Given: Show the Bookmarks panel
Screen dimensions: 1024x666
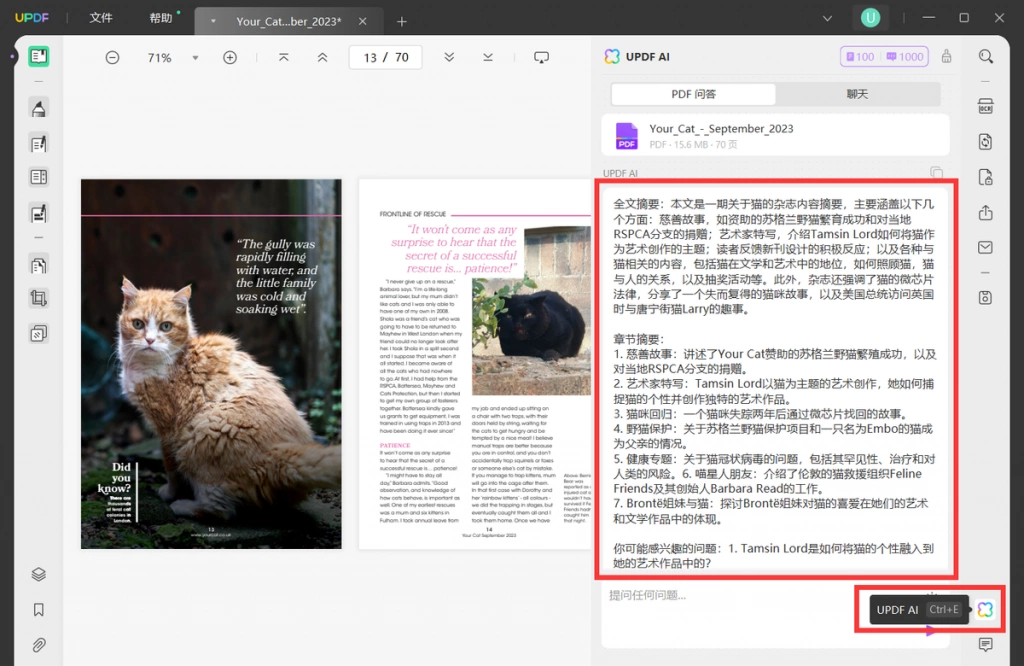Looking at the screenshot, I should [x=39, y=610].
